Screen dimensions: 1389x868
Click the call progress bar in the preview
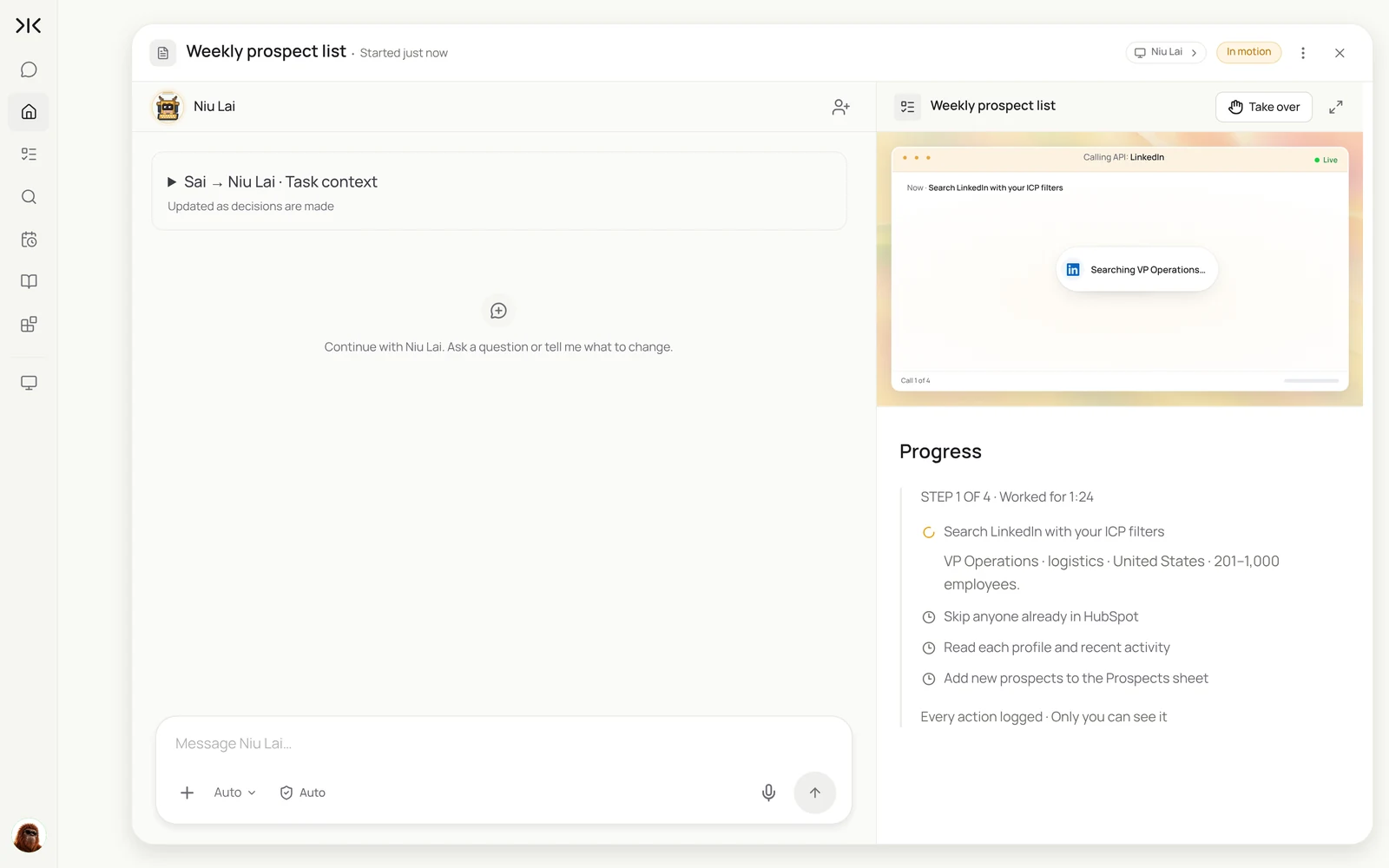coord(1311,380)
